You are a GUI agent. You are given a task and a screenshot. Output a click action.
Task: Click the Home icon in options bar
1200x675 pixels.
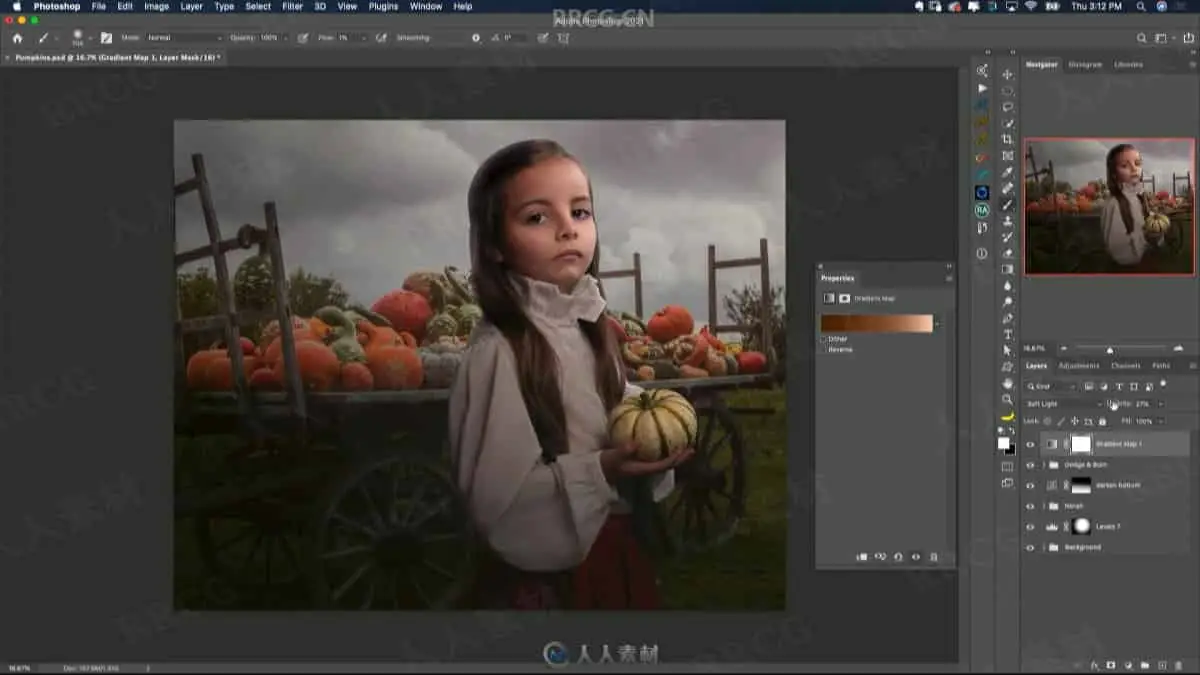point(17,38)
